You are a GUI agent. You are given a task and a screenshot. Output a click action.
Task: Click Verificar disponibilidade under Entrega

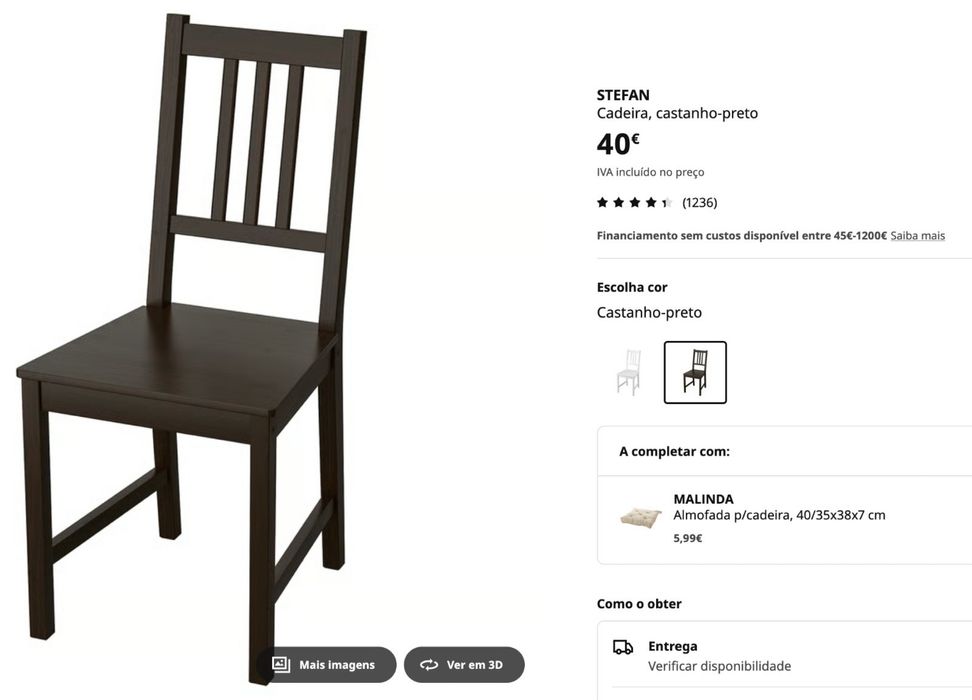[719, 666]
